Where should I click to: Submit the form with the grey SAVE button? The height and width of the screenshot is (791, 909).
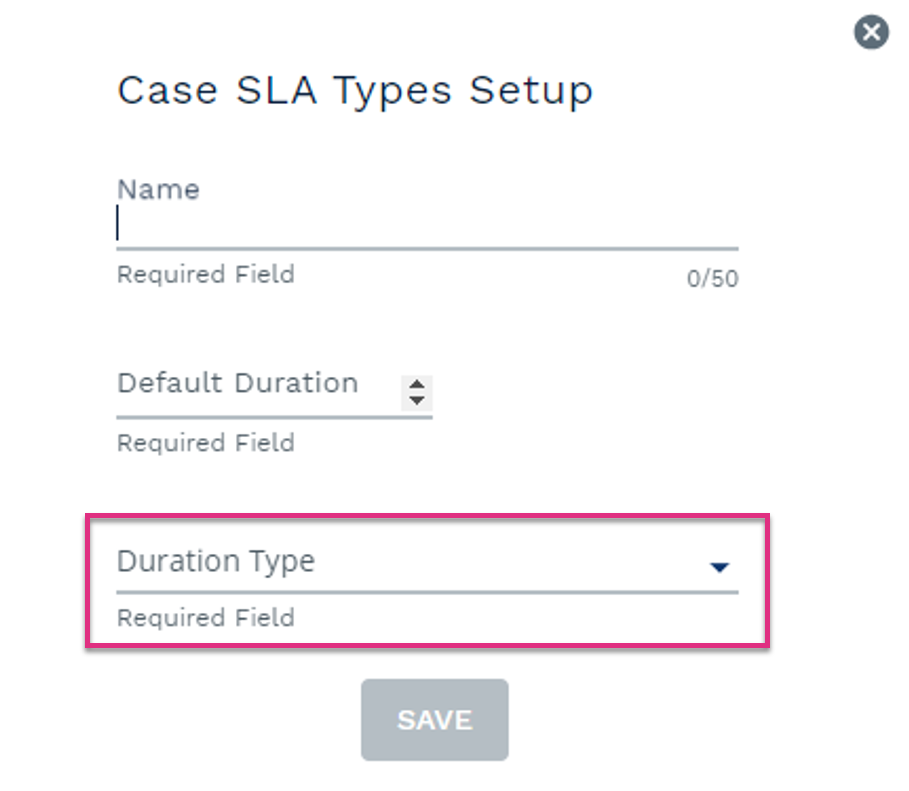coord(435,720)
